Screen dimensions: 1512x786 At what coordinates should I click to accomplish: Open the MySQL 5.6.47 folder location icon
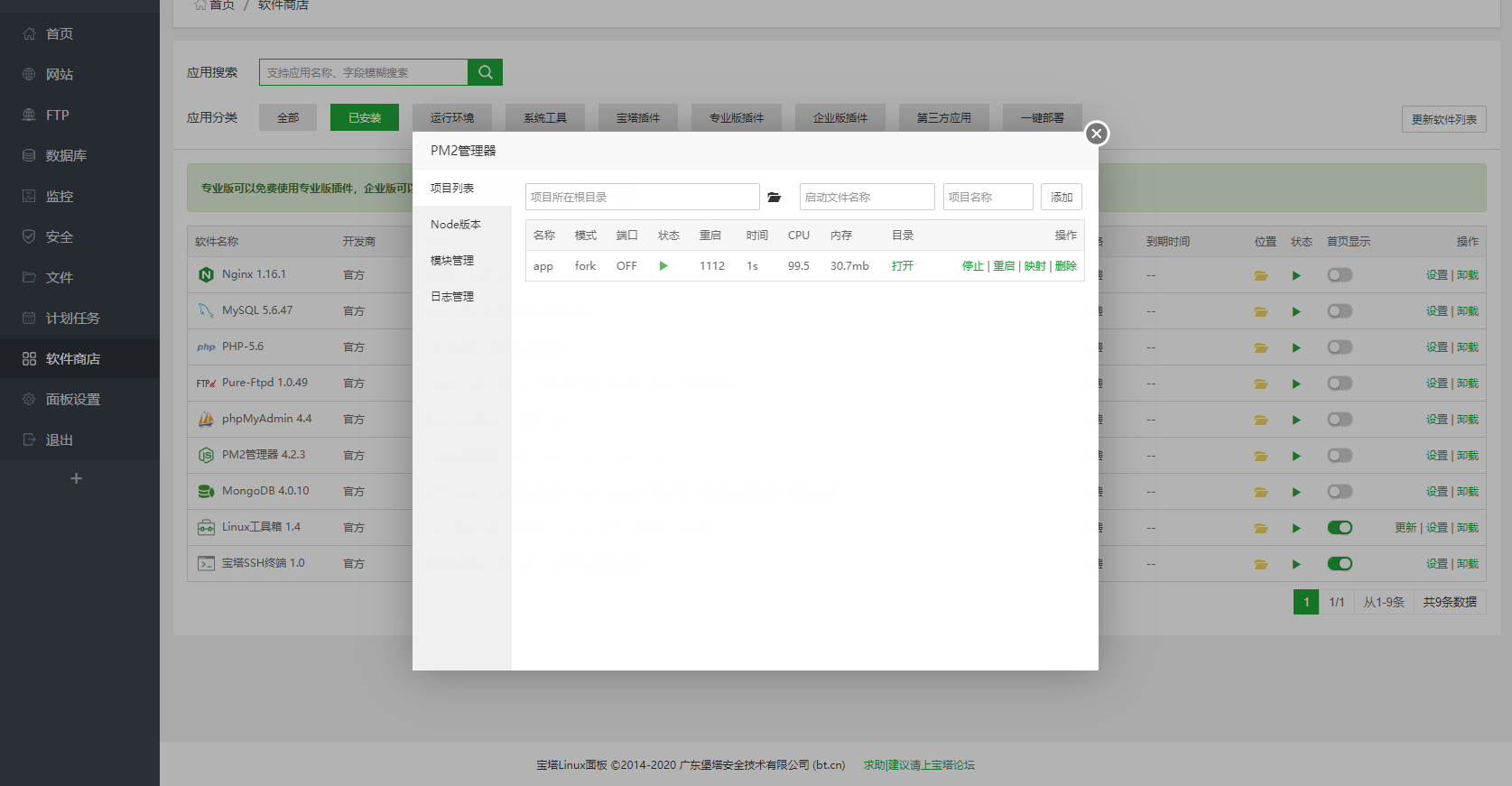(1261, 311)
